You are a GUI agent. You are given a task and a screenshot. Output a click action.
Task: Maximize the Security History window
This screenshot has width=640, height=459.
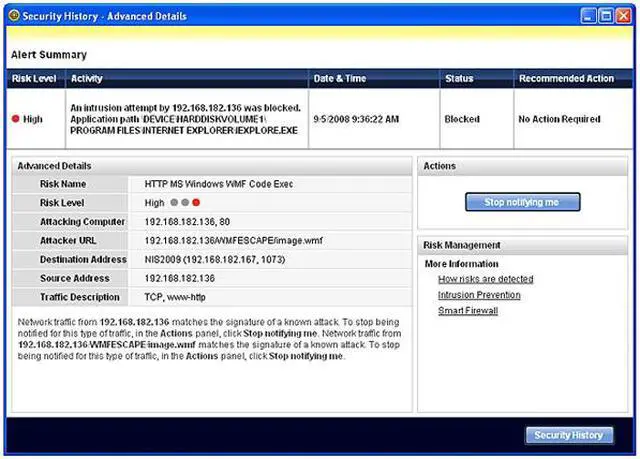pos(604,16)
